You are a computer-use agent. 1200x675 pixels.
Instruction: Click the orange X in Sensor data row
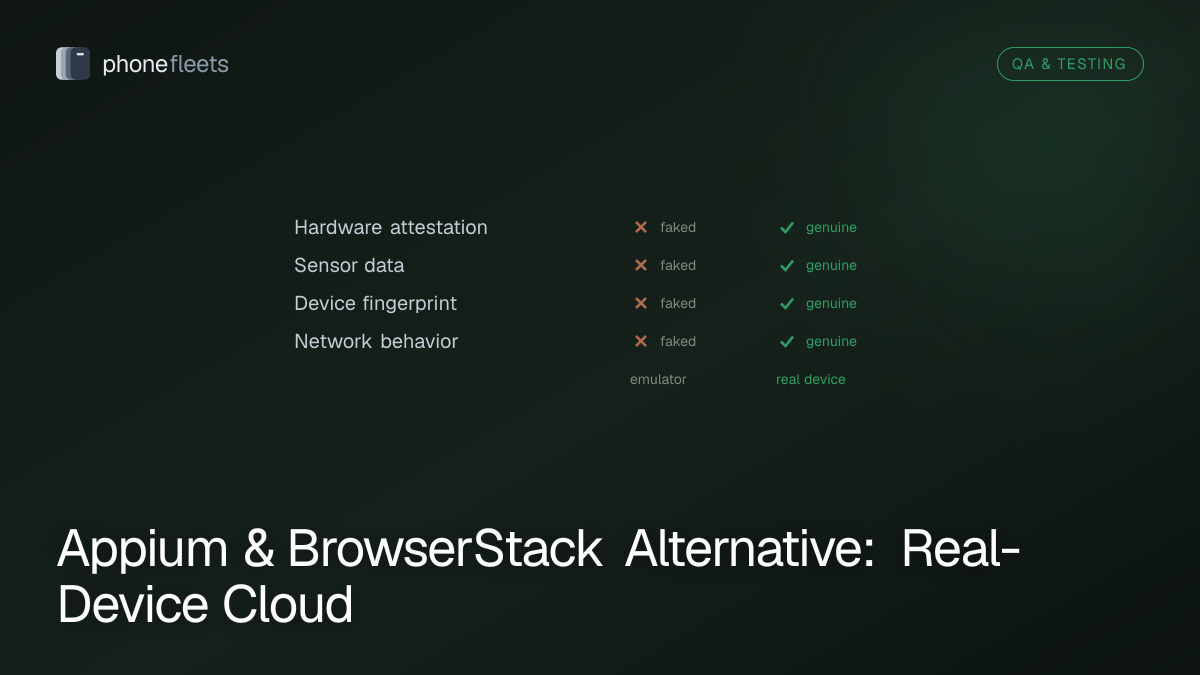[x=641, y=265]
